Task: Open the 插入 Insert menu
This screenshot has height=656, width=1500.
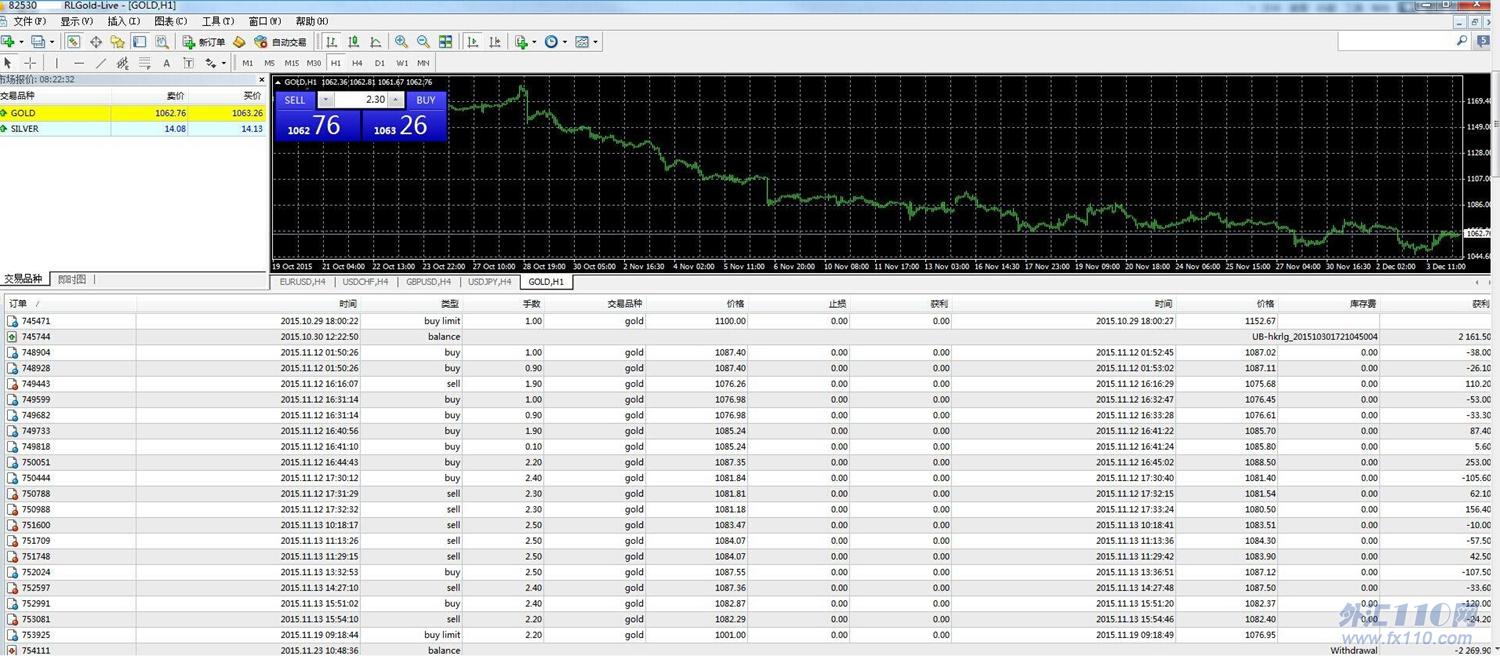Action: pos(124,21)
